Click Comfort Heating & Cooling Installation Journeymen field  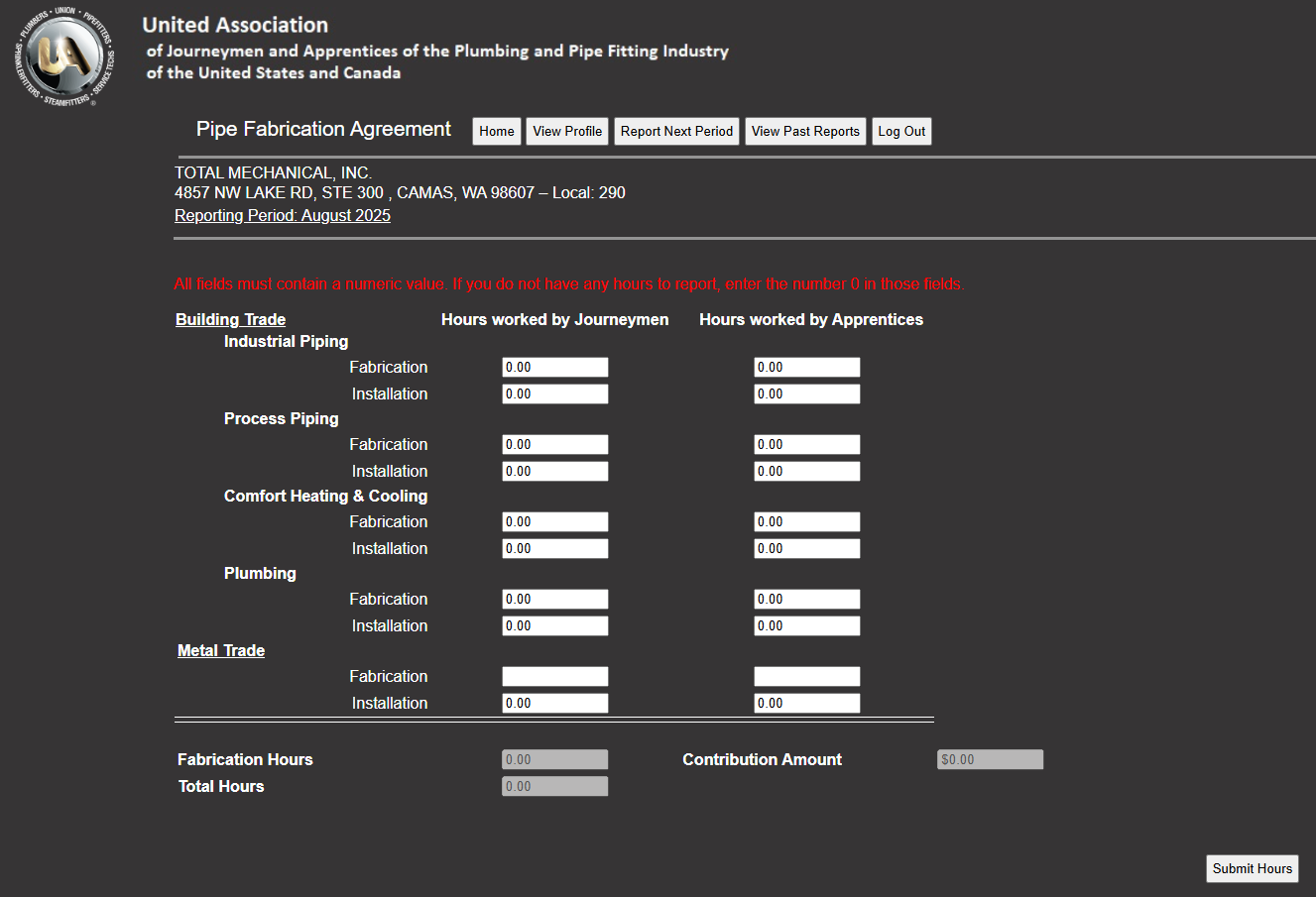(x=555, y=548)
